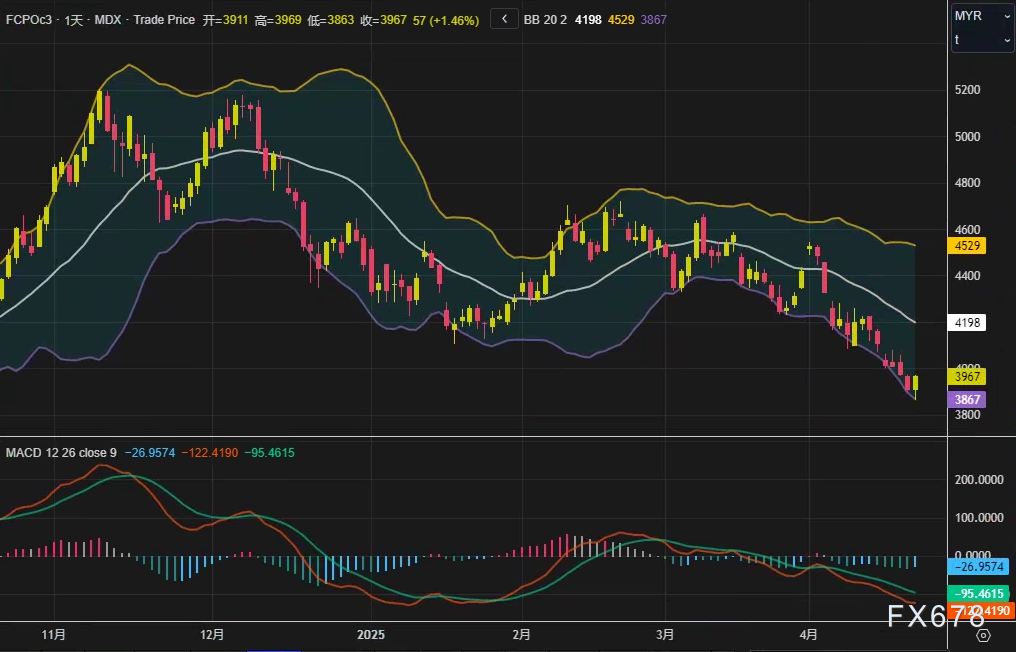
Task: Click the 12月 label on time axis
Action: (212, 635)
